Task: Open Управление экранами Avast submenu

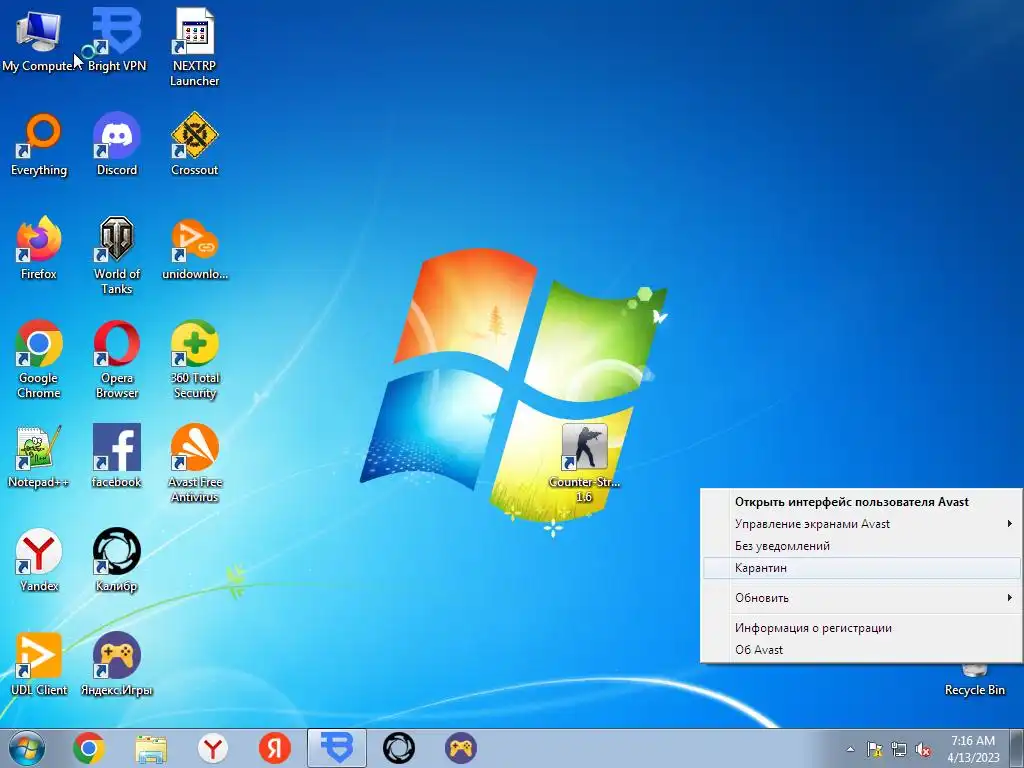Action: (x=861, y=524)
